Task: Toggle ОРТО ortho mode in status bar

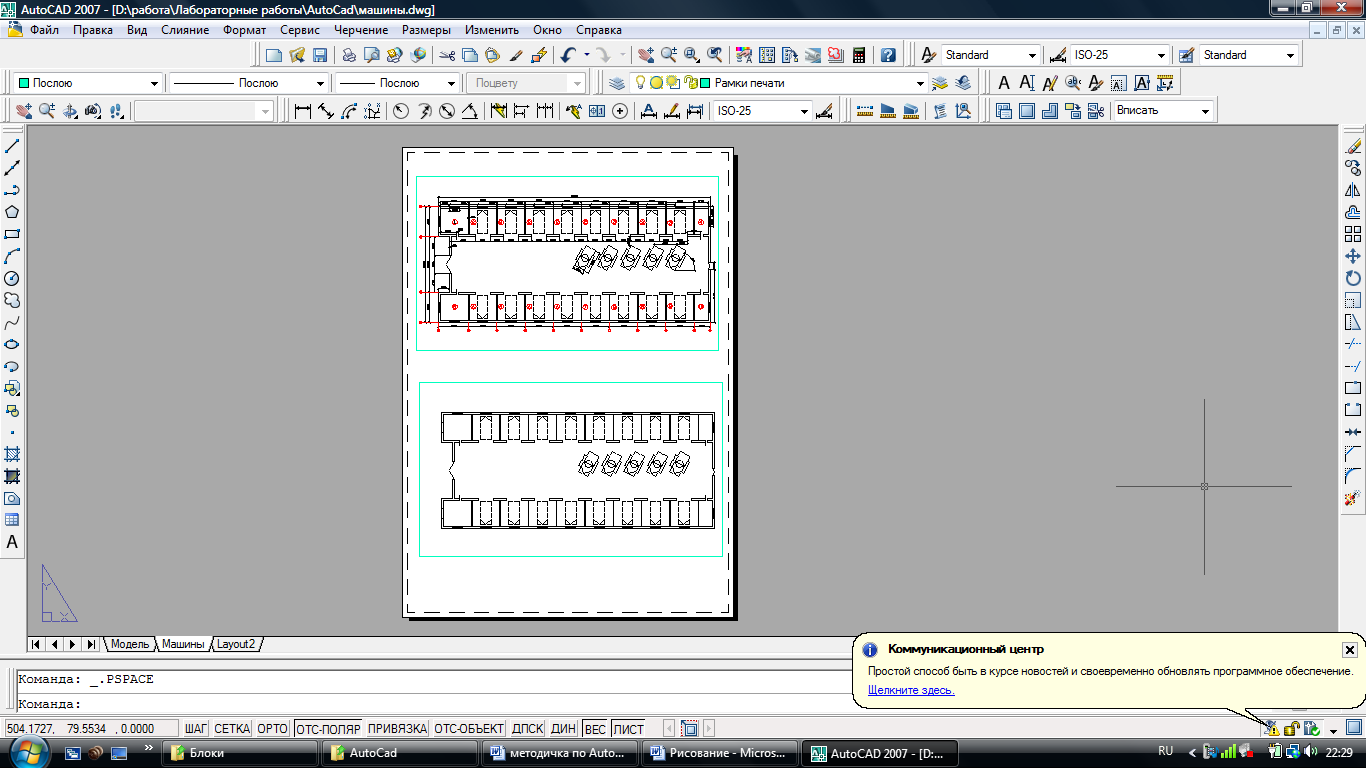Action: (x=272, y=729)
